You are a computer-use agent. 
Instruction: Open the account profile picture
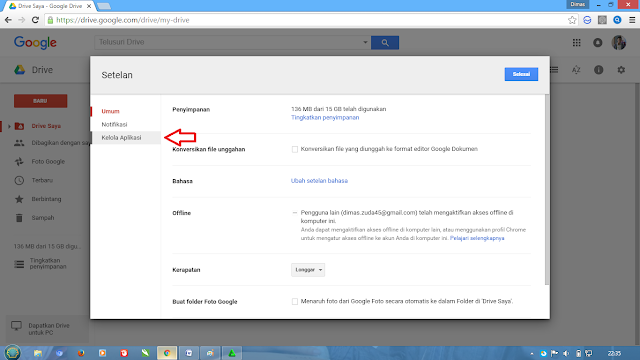point(619,42)
